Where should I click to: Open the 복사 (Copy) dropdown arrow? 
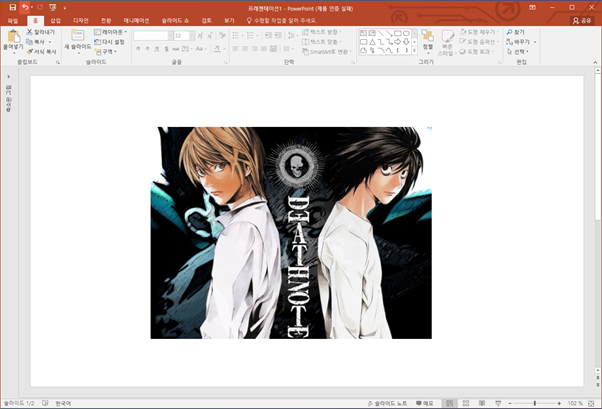[50, 42]
